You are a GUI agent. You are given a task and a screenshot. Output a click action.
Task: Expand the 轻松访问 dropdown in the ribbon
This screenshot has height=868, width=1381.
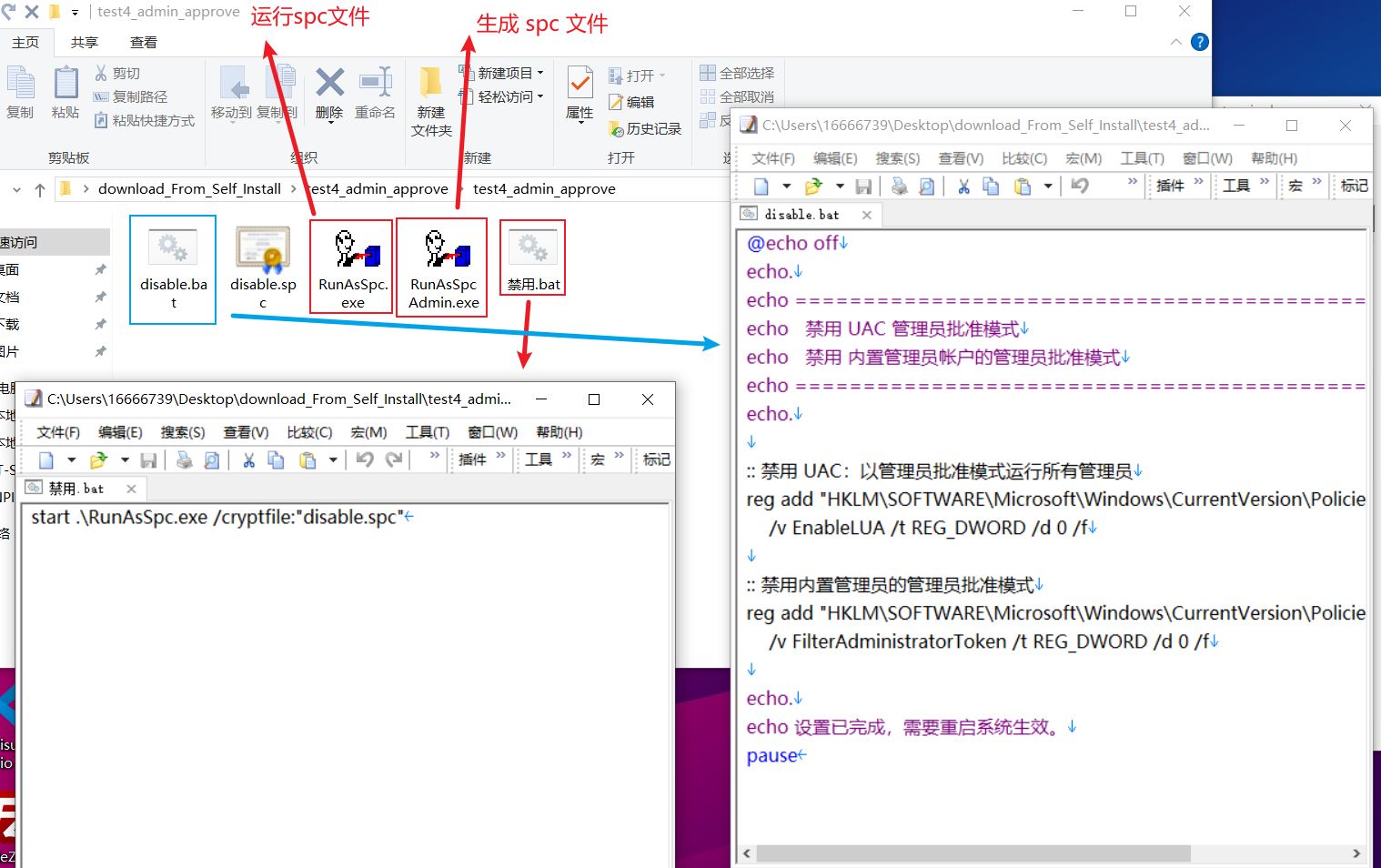[509, 96]
